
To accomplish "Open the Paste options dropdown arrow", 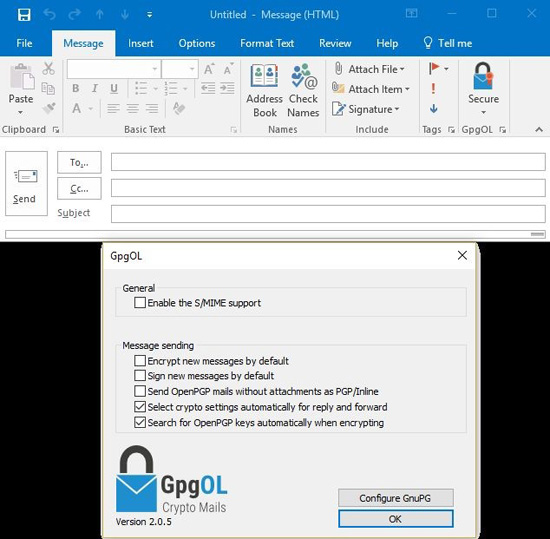I will 20,113.
